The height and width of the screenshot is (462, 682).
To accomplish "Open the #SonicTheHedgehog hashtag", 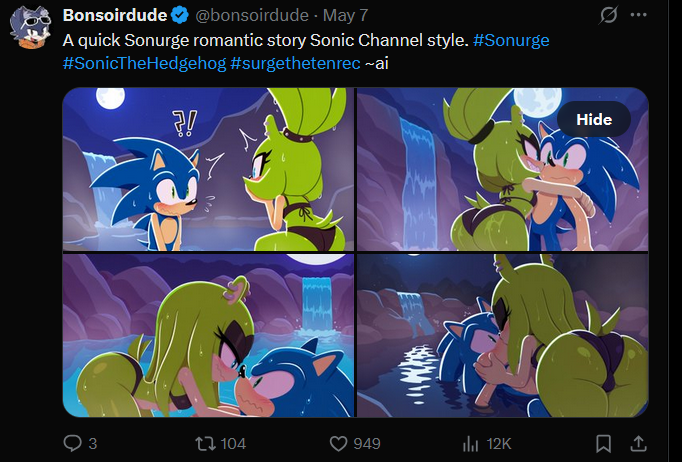I will point(144,64).
